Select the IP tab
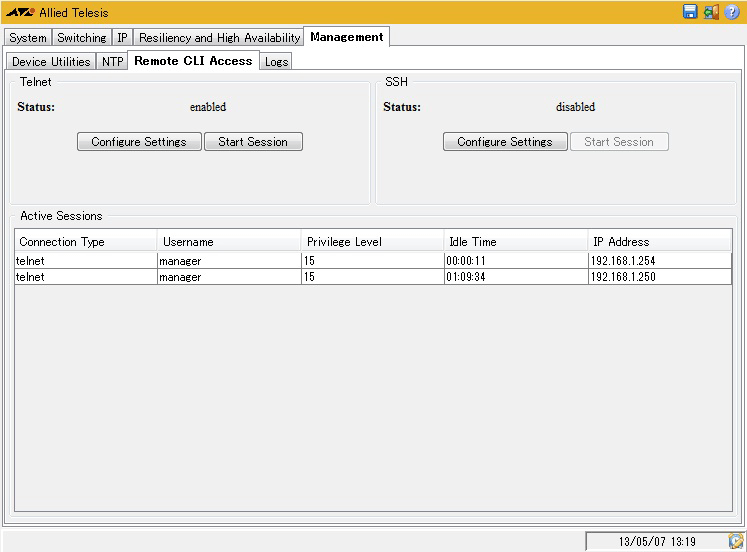 coord(122,38)
